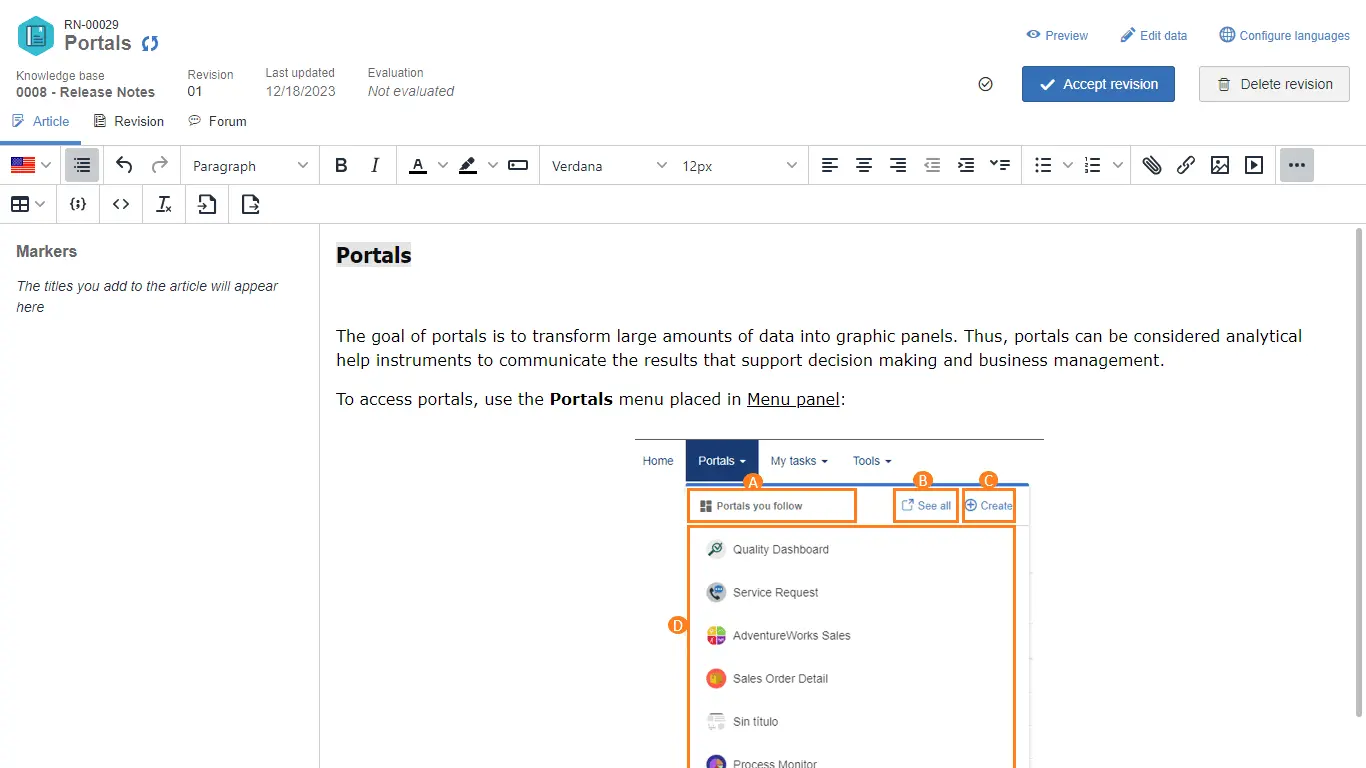Undo the last edit
This screenshot has width=1366, height=768.
124,166
